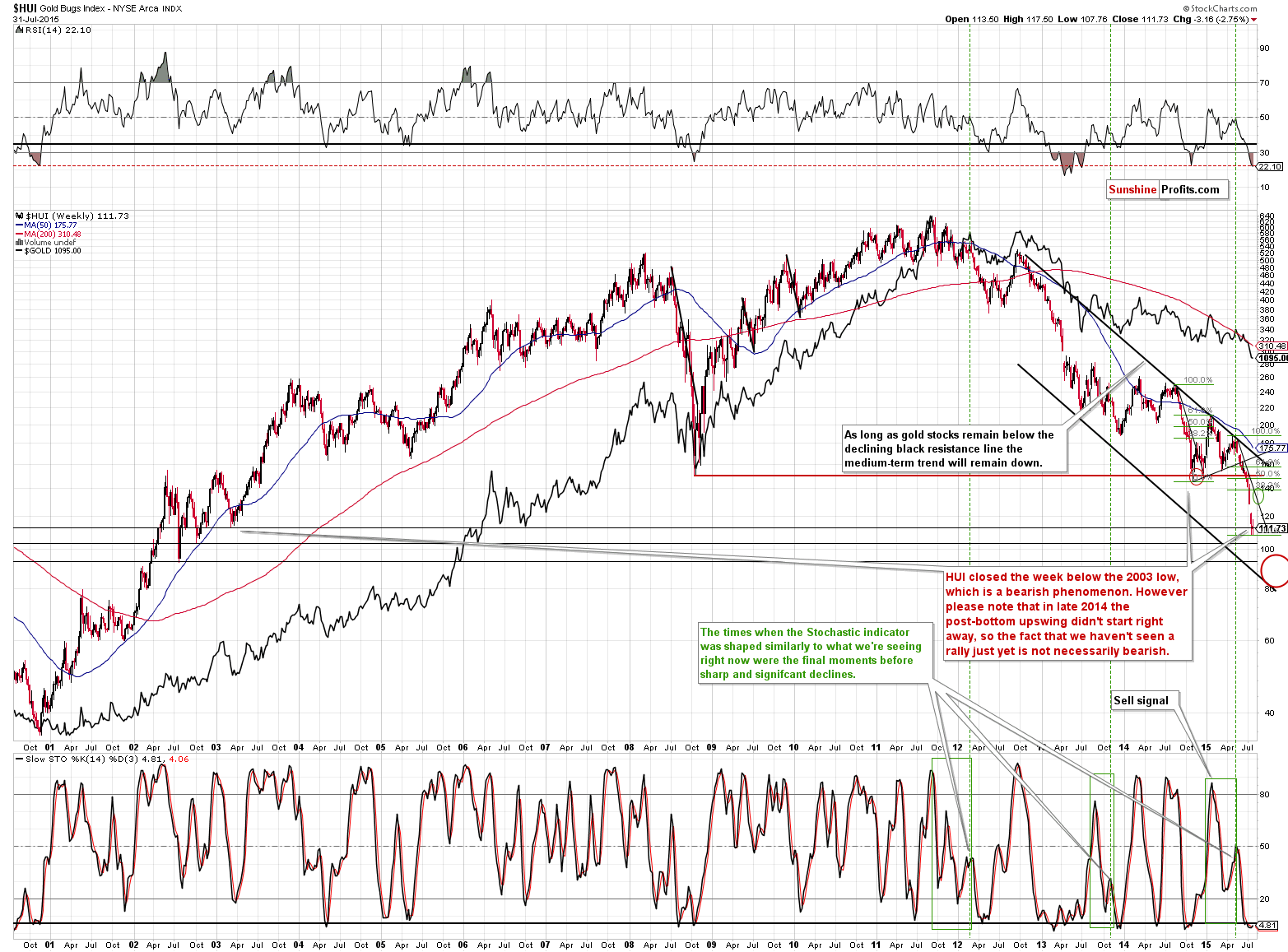Click the Slow STO %K(14) %D(3) label

tap(102, 759)
